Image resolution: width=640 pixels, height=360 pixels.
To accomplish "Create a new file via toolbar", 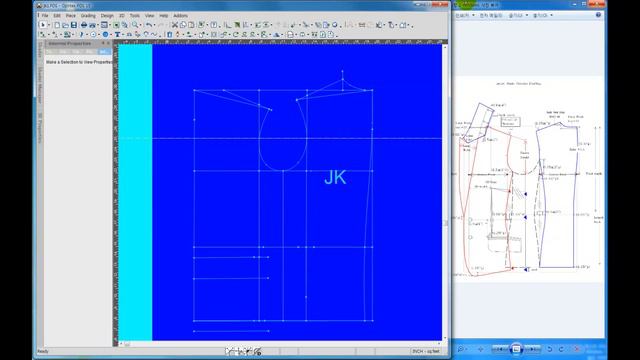I will [x=57, y=25].
